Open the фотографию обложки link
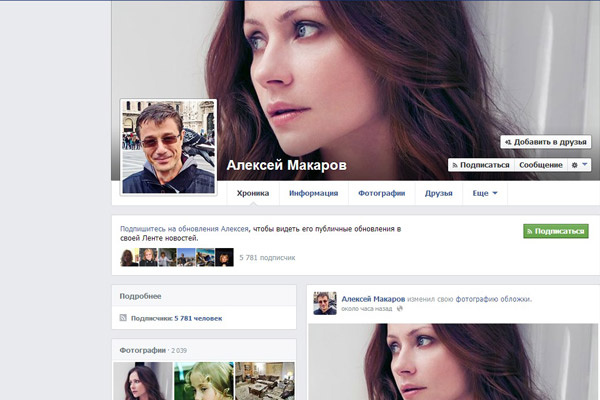 [x=493, y=299]
